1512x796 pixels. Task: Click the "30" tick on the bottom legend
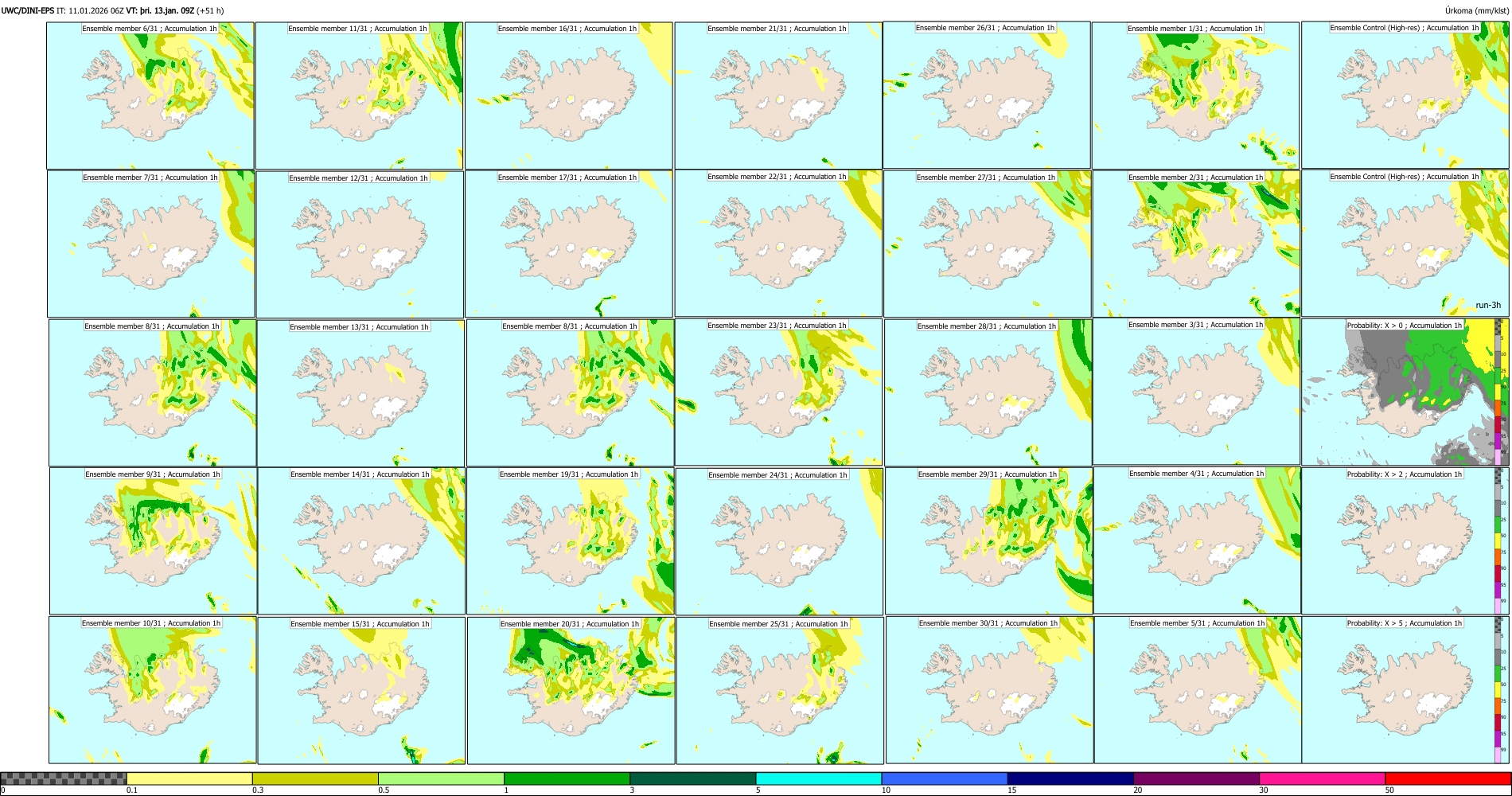tap(1264, 790)
